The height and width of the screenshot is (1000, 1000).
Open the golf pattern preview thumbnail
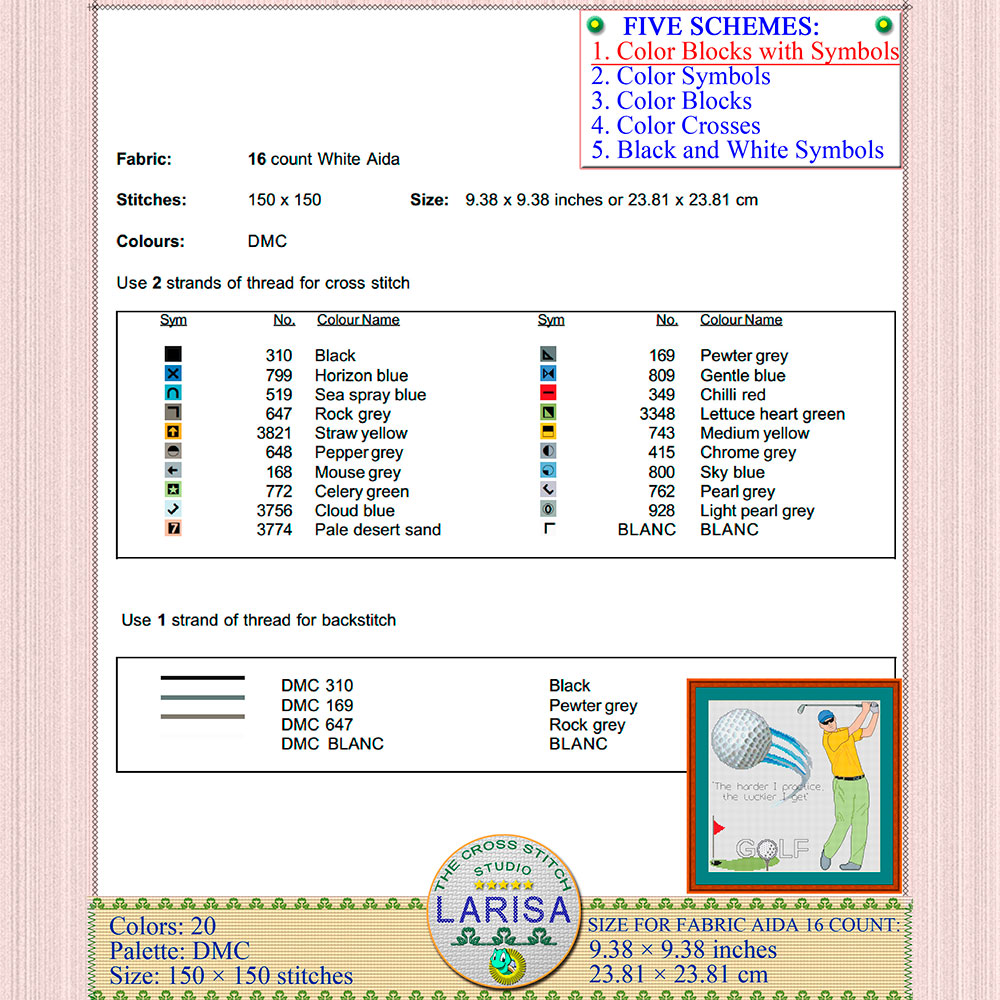pyautogui.click(x=794, y=786)
